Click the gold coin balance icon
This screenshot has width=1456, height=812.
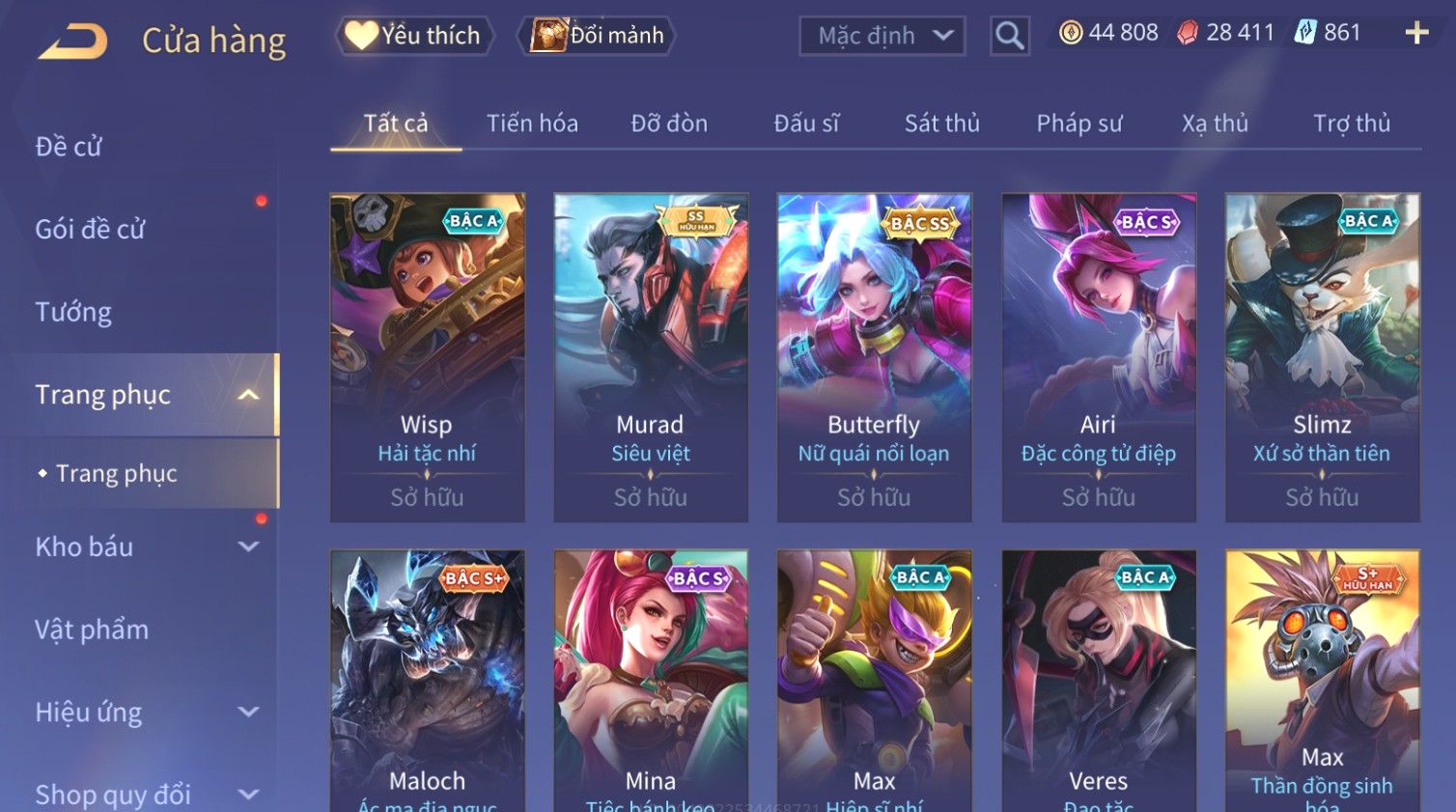1070,33
